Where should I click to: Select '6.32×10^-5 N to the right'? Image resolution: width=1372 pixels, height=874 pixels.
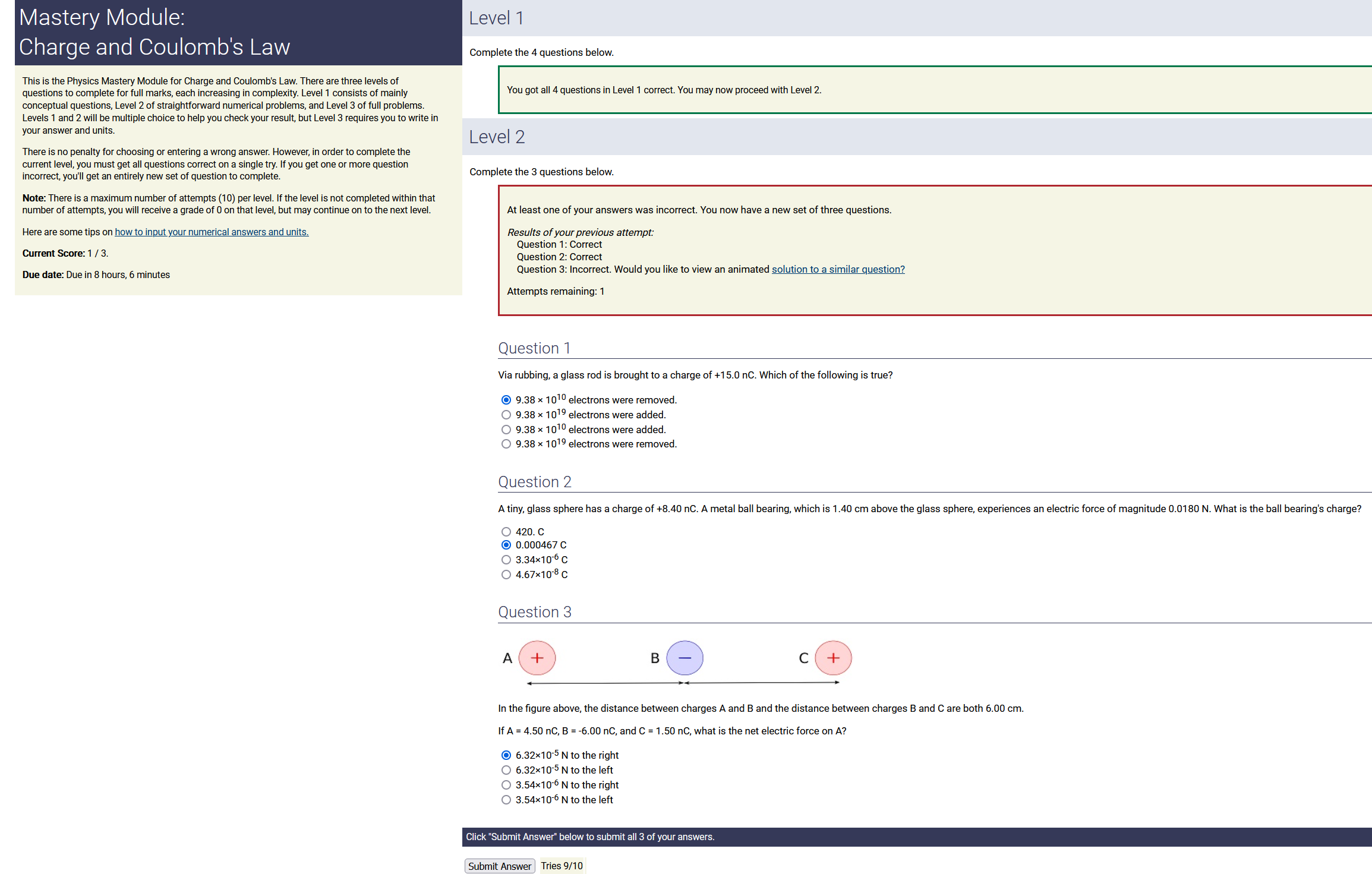coord(506,755)
